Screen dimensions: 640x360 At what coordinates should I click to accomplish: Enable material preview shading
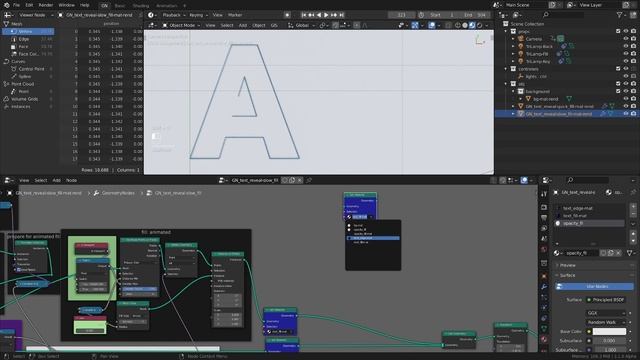472,25
